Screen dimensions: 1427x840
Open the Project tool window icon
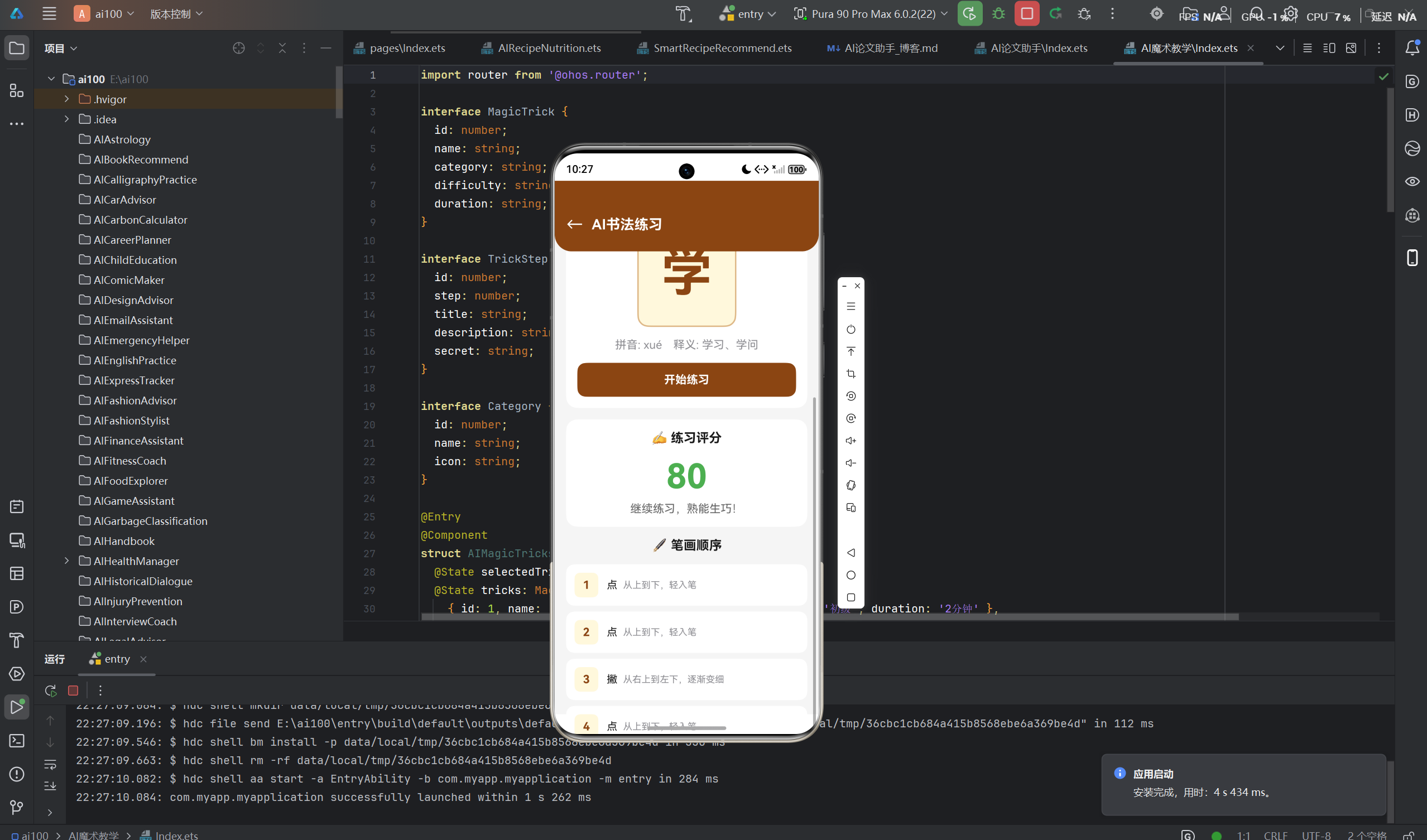pos(16,48)
